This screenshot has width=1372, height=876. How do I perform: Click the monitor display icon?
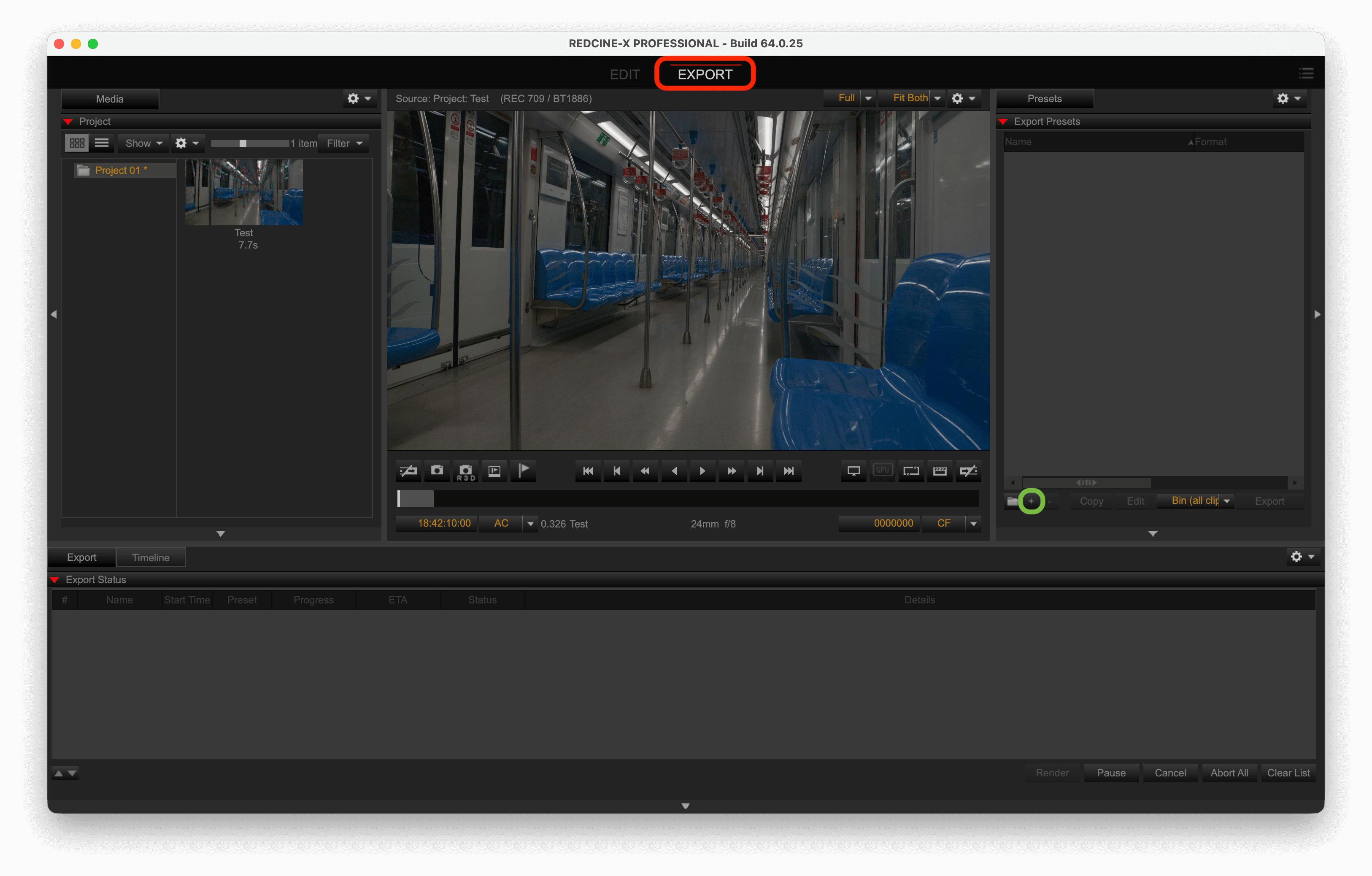pyautogui.click(x=853, y=471)
